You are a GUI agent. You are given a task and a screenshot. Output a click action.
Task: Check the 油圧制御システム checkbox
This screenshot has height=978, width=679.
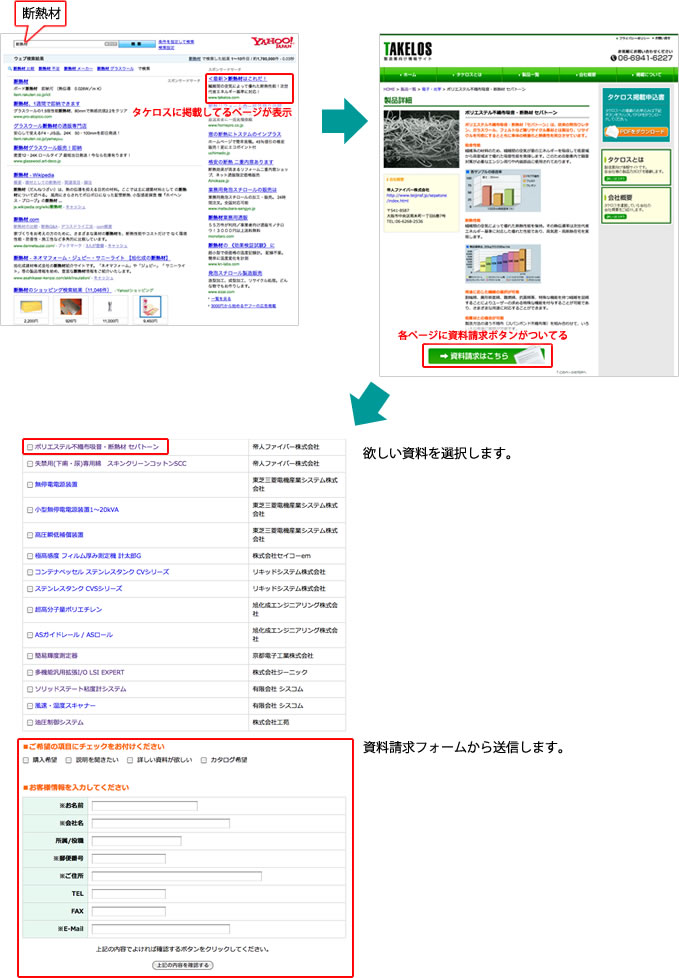pos(29,723)
